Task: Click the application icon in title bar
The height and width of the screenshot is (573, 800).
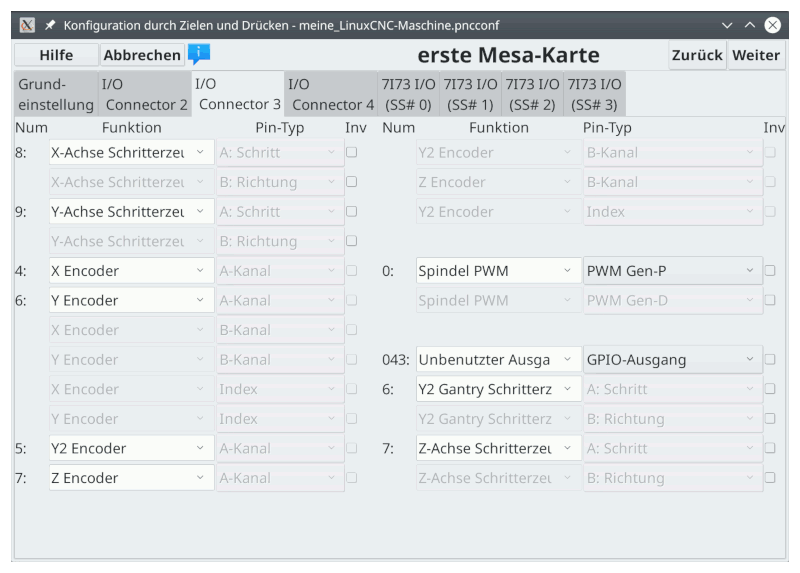Action: point(27,24)
